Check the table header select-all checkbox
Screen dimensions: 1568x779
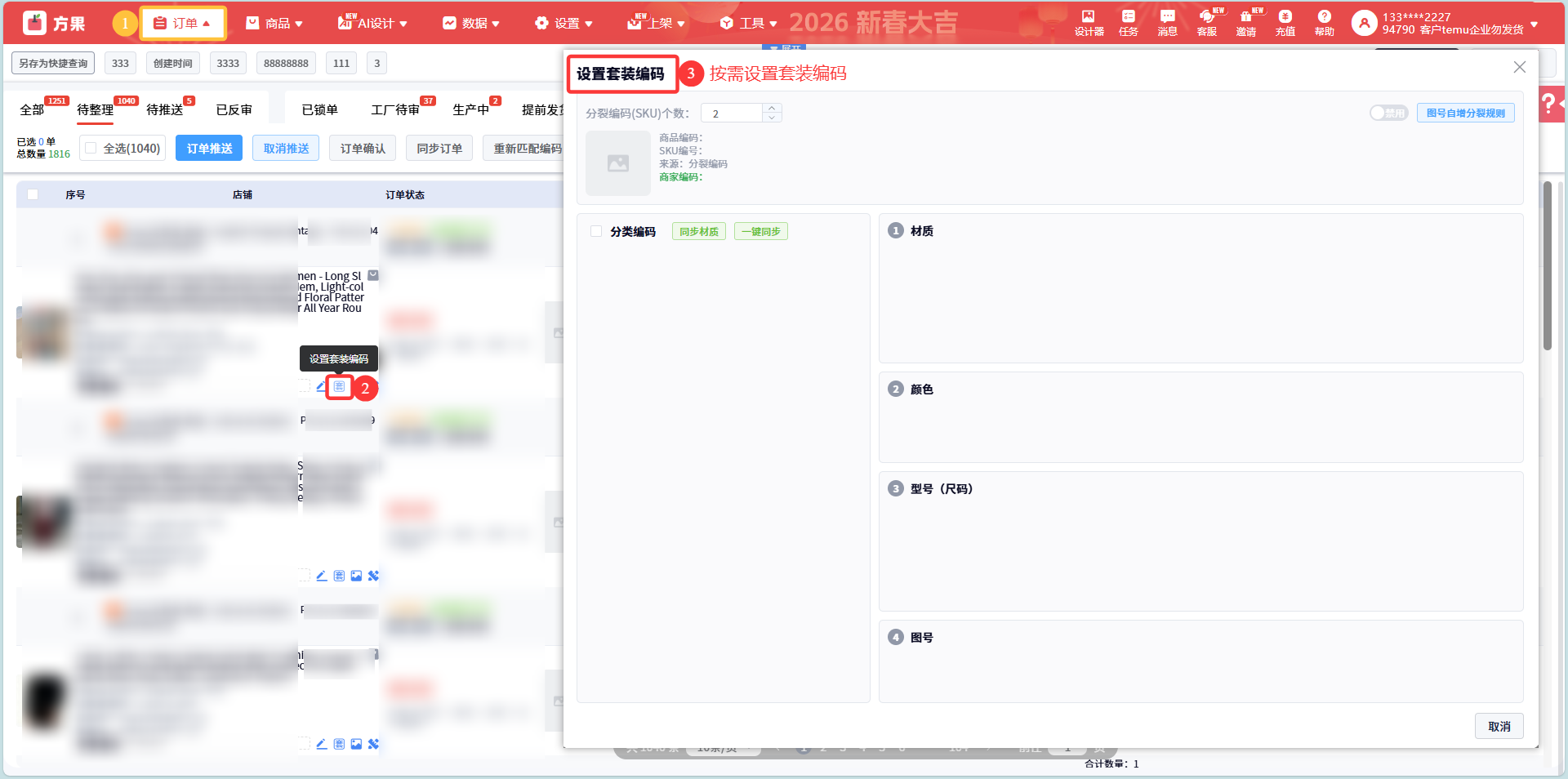point(33,194)
